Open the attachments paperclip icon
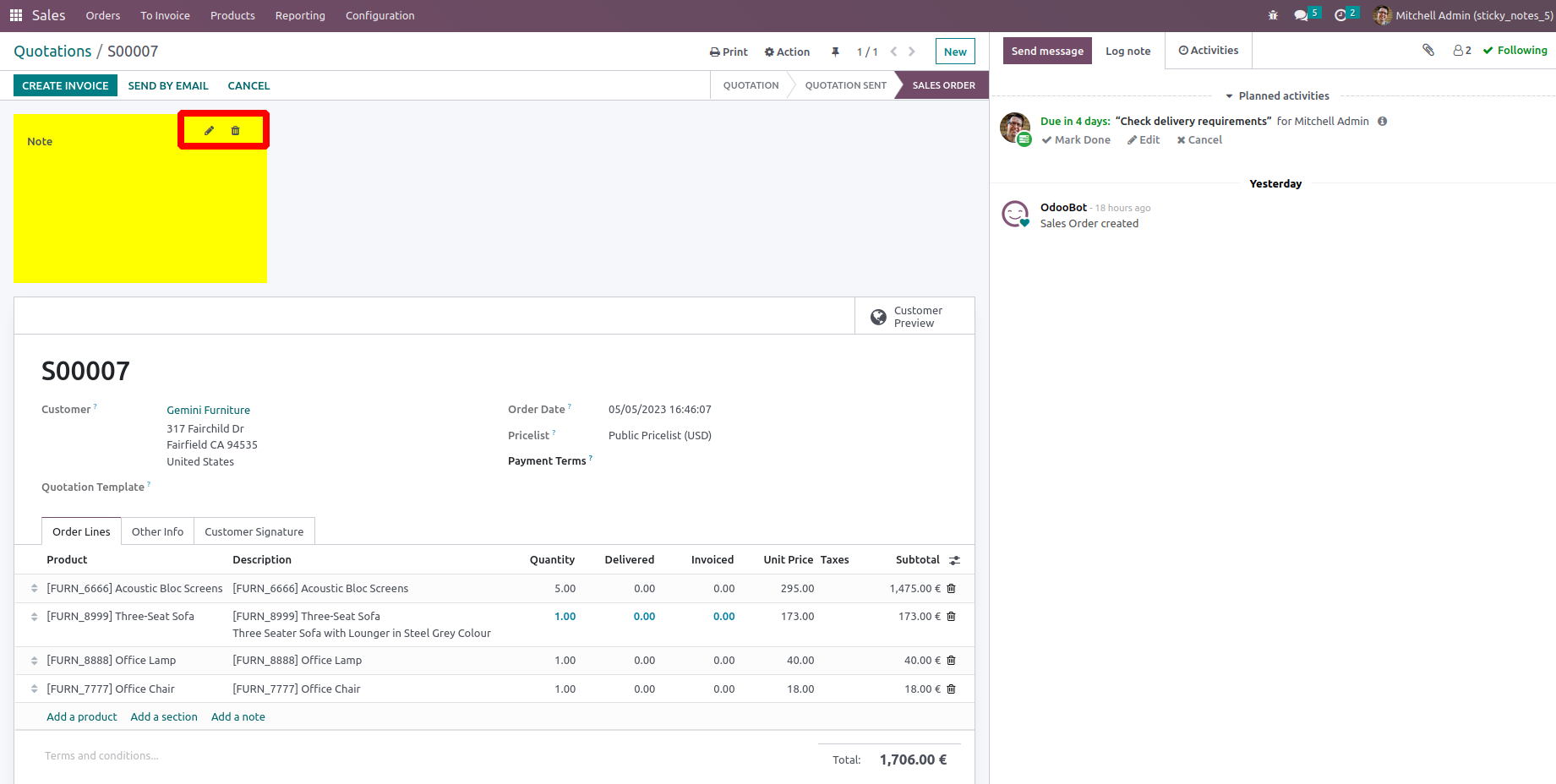This screenshot has height=784, width=1556. point(1428,51)
